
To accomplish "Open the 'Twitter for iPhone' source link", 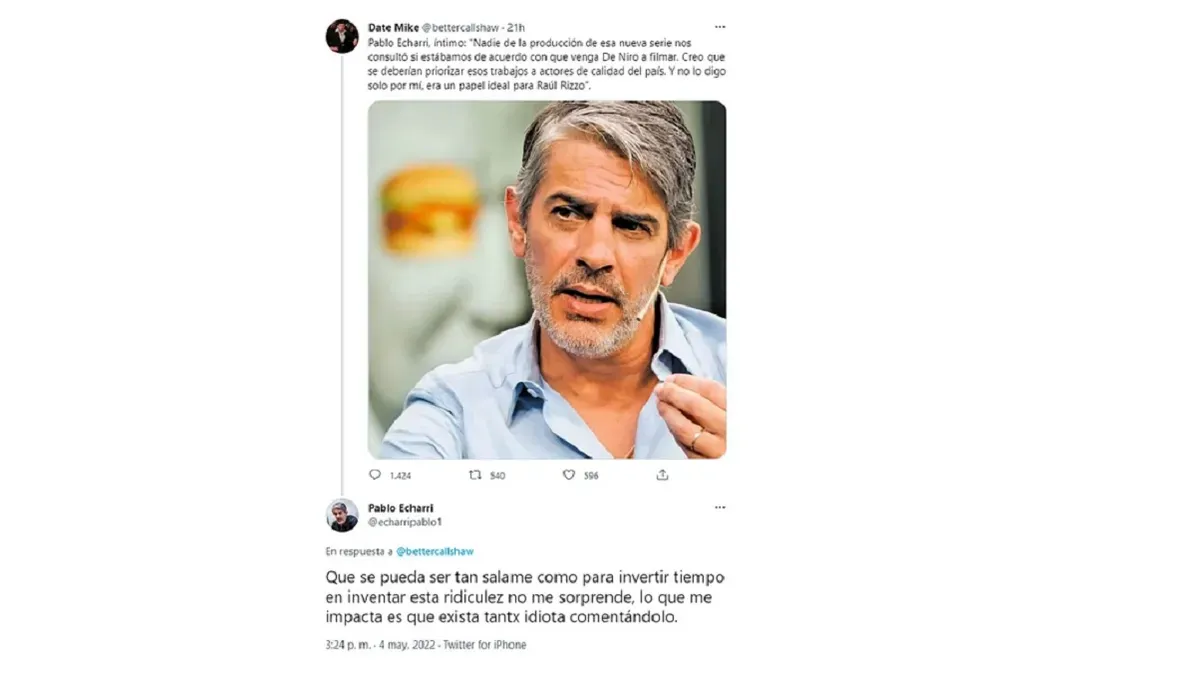I will click(485, 645).
